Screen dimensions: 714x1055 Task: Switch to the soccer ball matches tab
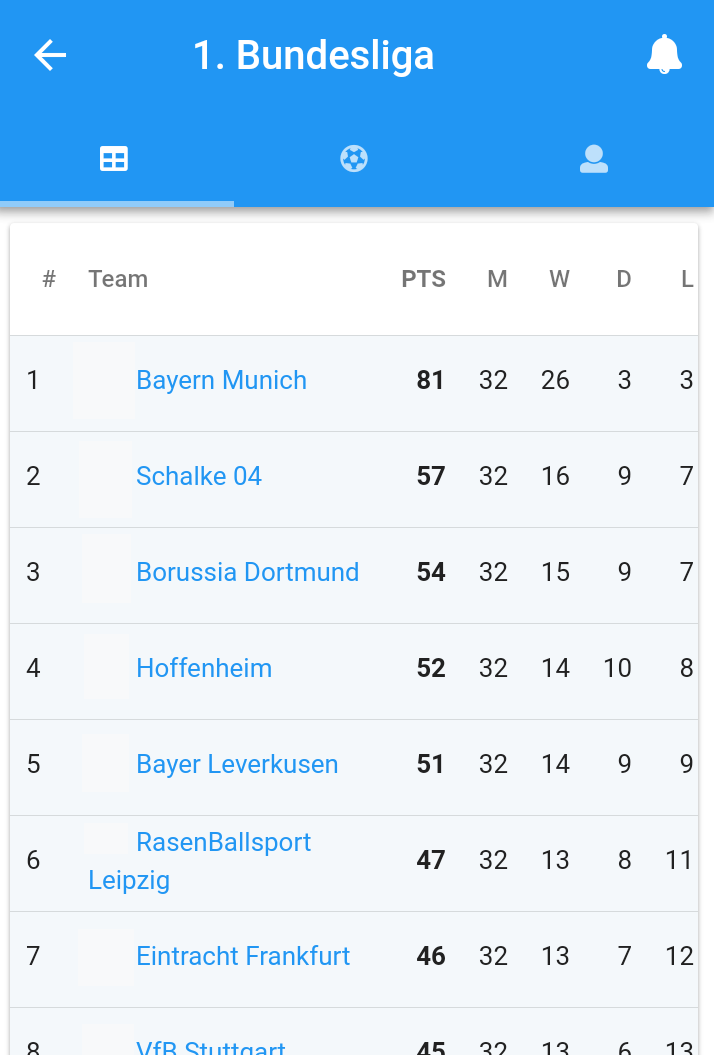354,159
